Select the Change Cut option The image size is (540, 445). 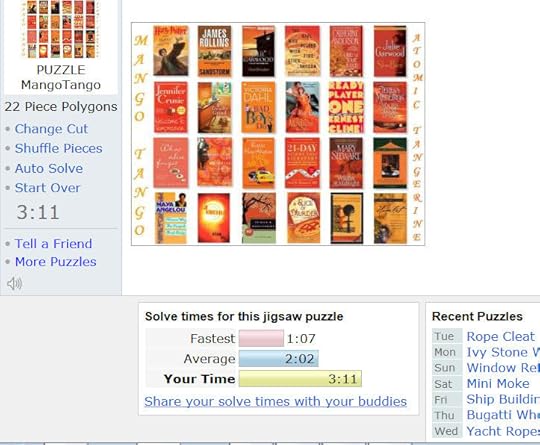coord(51,129)
